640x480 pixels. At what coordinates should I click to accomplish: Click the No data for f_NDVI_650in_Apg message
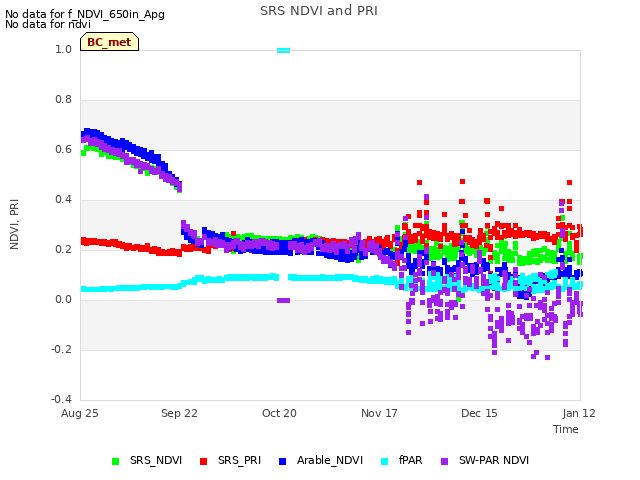(x=85, y=14)
